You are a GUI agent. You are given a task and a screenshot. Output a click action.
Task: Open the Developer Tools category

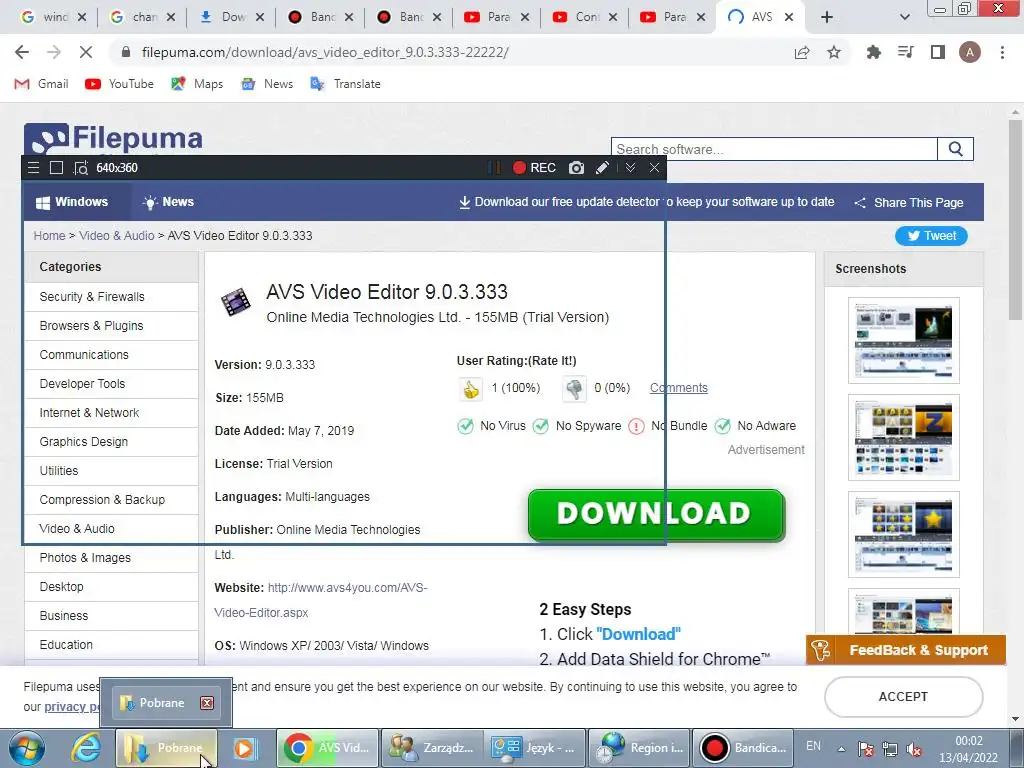111,384
